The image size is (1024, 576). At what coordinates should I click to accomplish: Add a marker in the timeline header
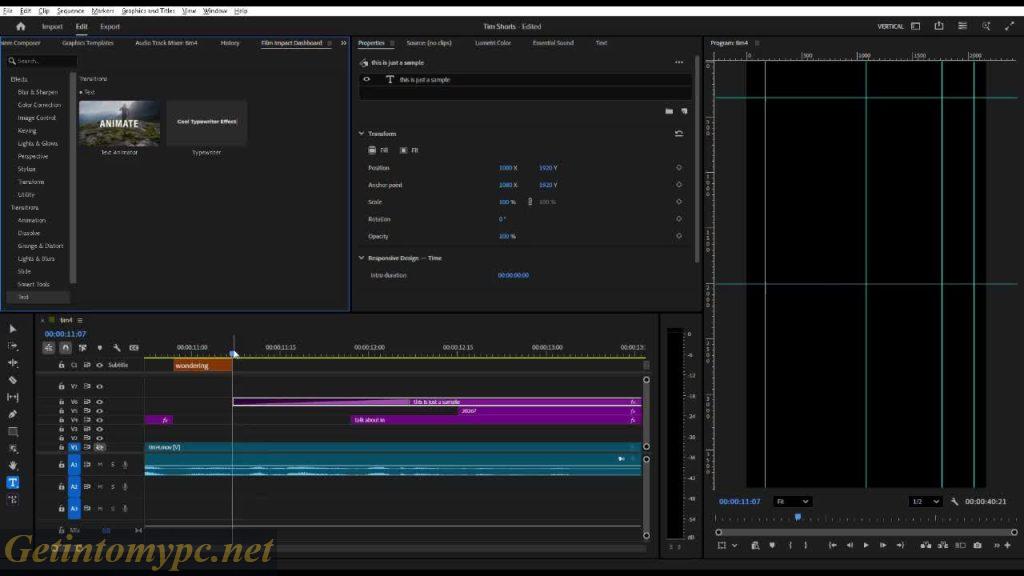click(x=100, y=348)
